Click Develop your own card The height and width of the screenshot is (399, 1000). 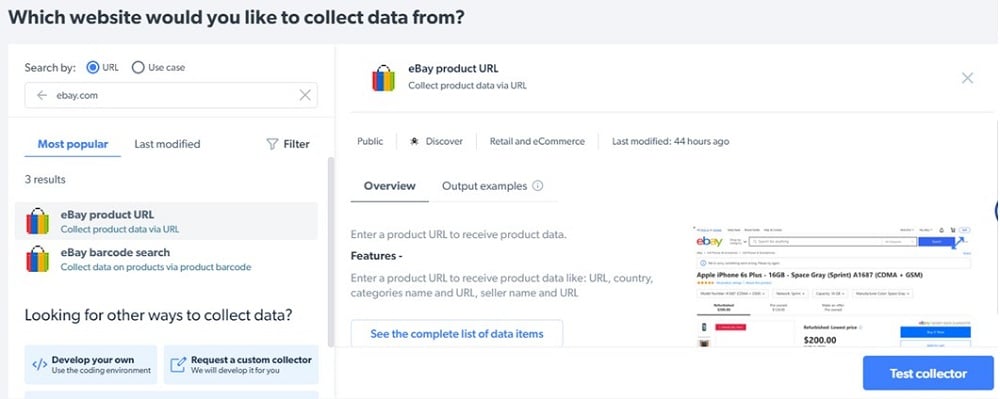pos(91,365)
